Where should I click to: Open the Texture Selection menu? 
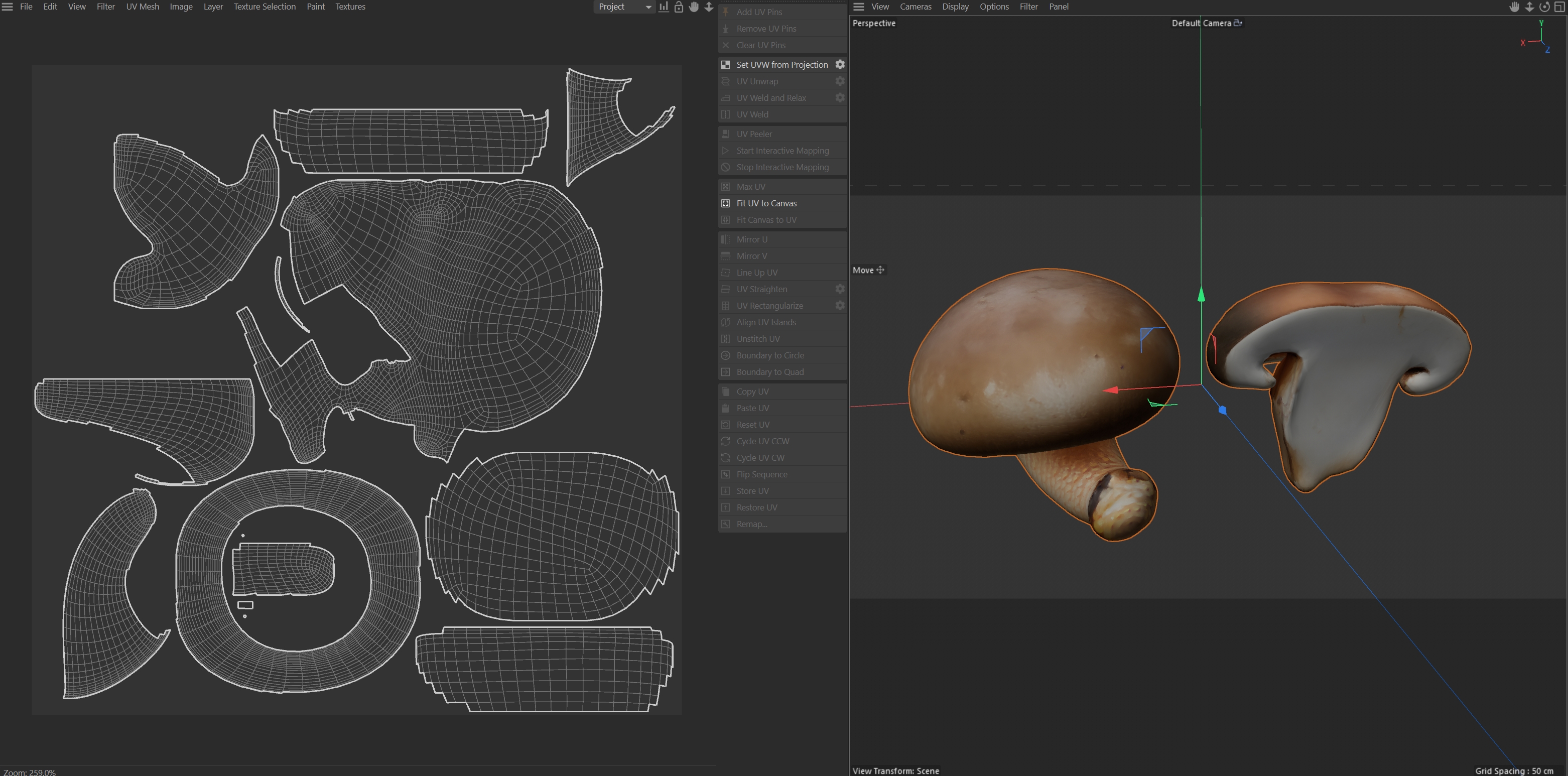[264, 7]
